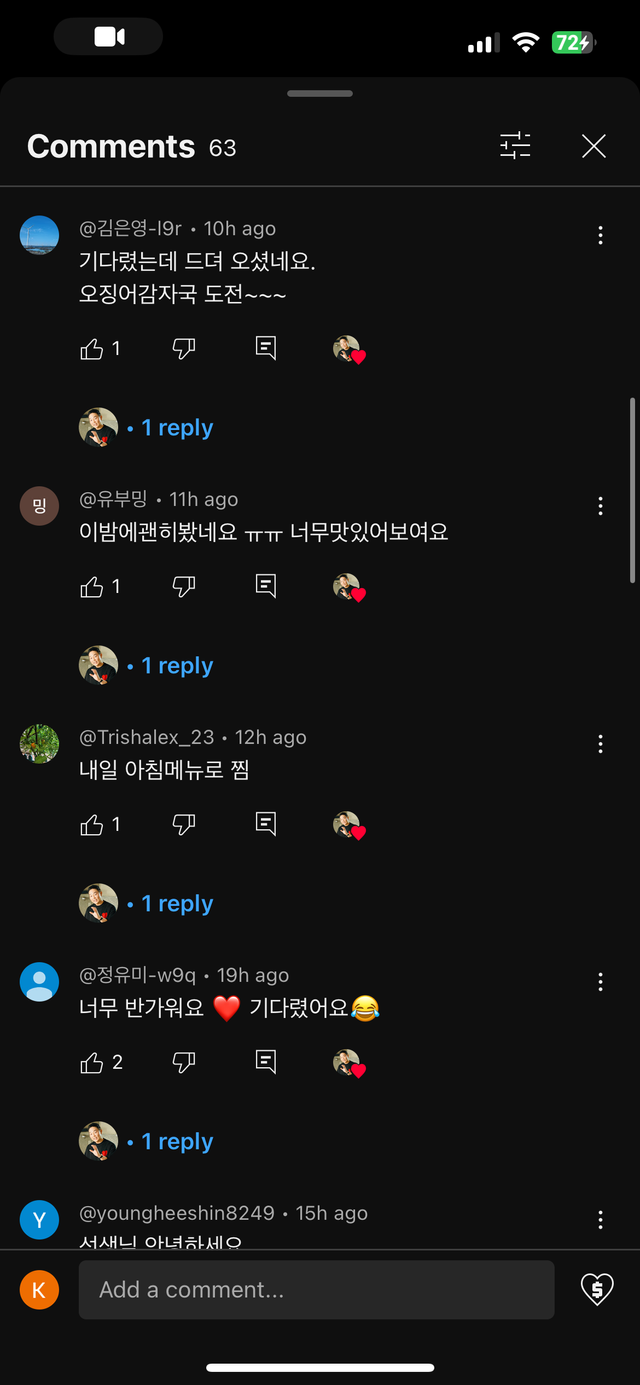Viewport: 640px width, 1385px height.
Task: Expand the 1 reply under @유부밍's comment
Action: [x=176, y=666]
